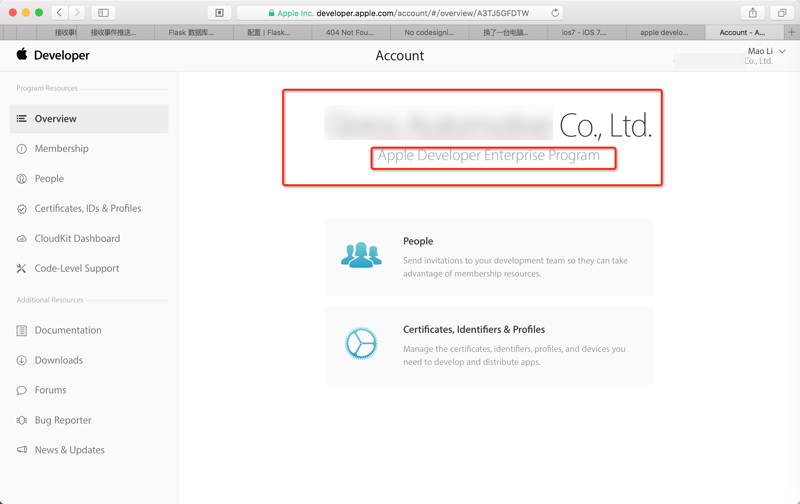Show all tabs overview icon

click(782, 13)
